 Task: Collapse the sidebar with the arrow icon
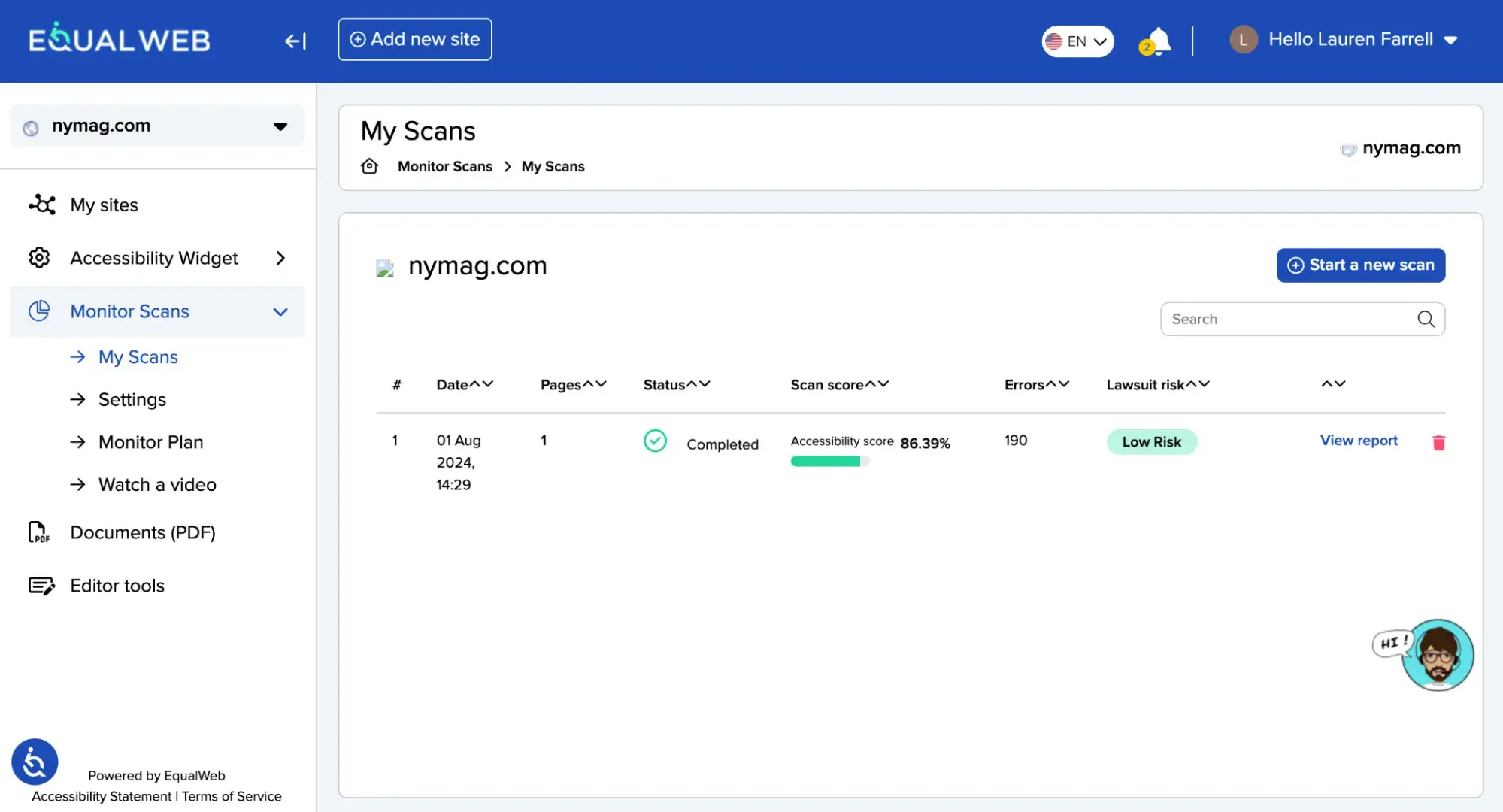point(295,41)
